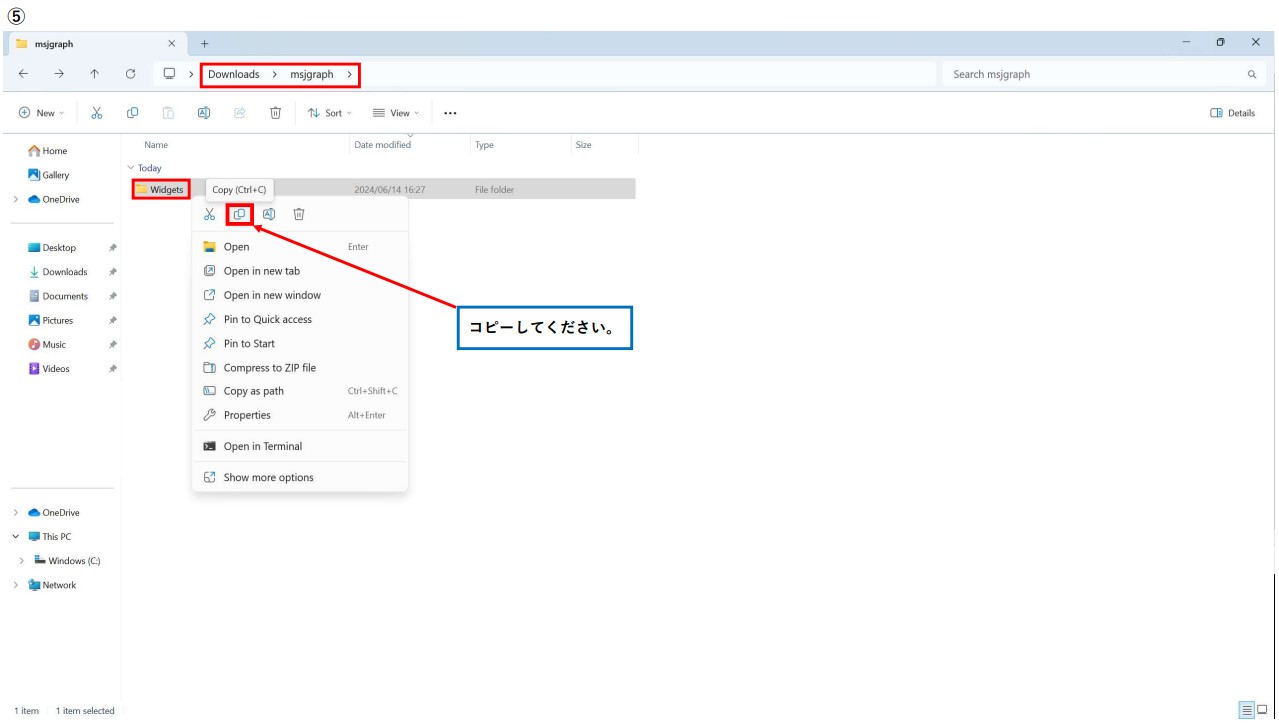Expand the Windows (C:) tree node
Image resolution: width=1279 pixels, height=724 pixels.
(x=22, y=561)
